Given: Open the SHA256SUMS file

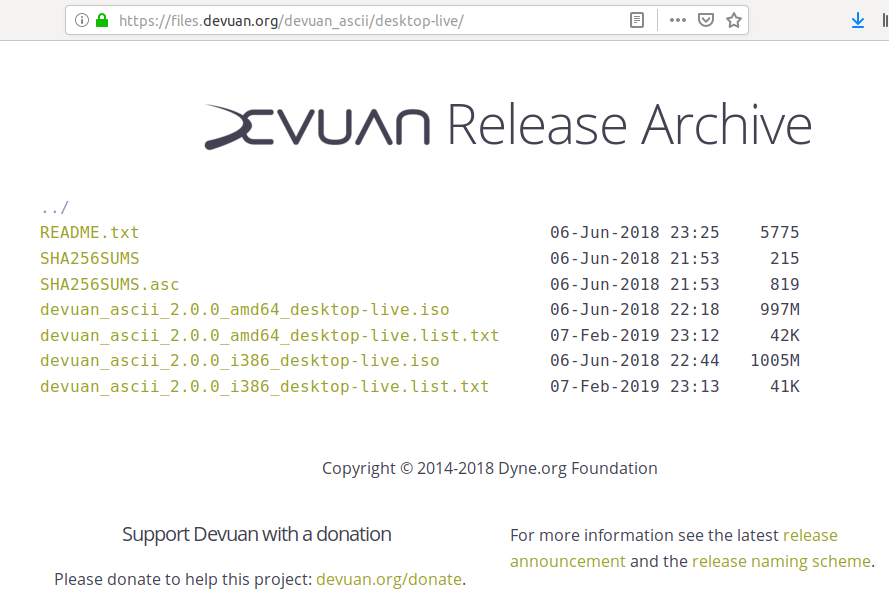Looking at the screenshot, I should (89, 258).
